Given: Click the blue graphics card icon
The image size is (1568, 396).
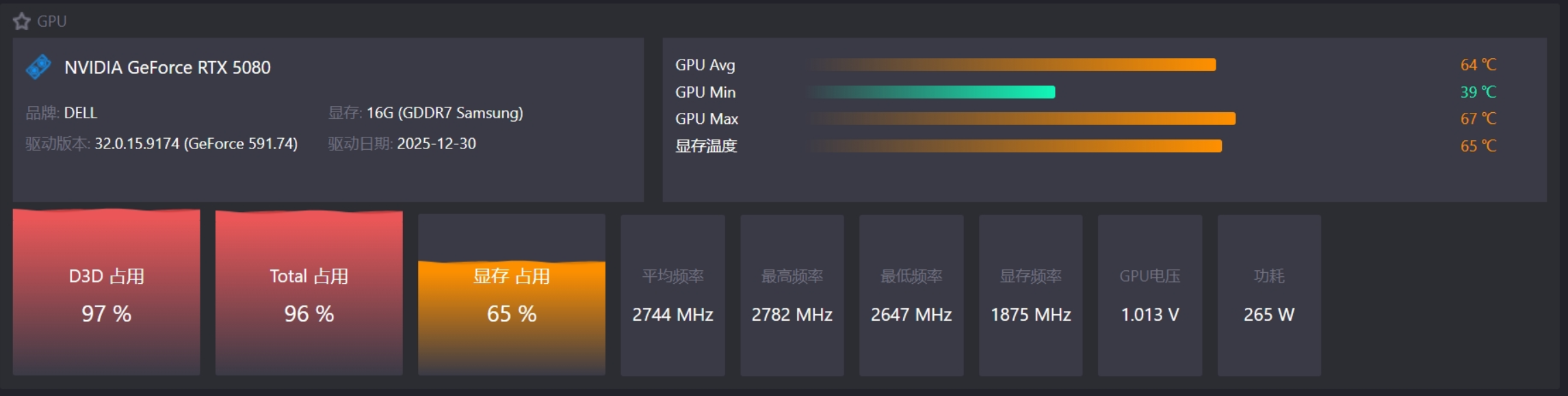Looking at the screenshot, I should point(38,67).
